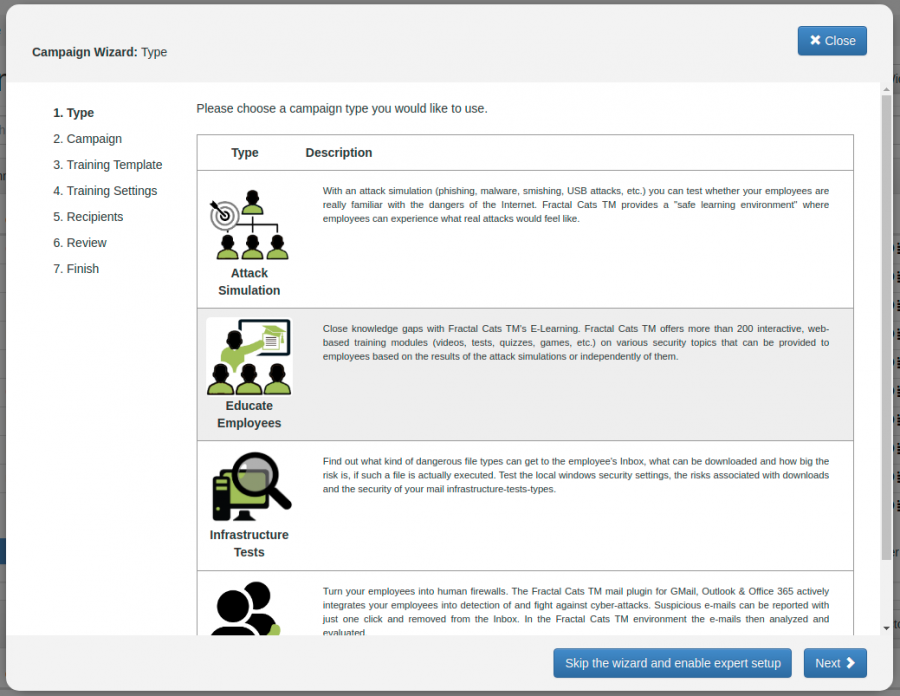Image resolution: width=900 pixels, height=696 pixels.
Task: Jump to step 7 Finish
Action: click(76, 269)
